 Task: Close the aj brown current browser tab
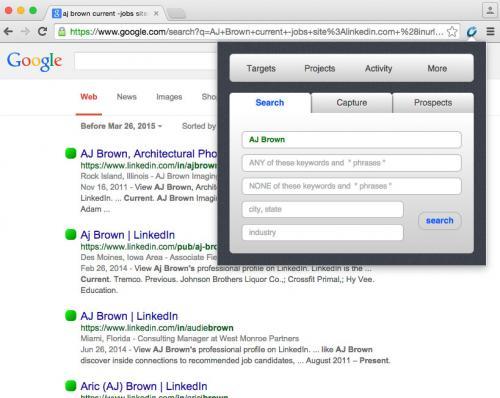coord(156,13)
